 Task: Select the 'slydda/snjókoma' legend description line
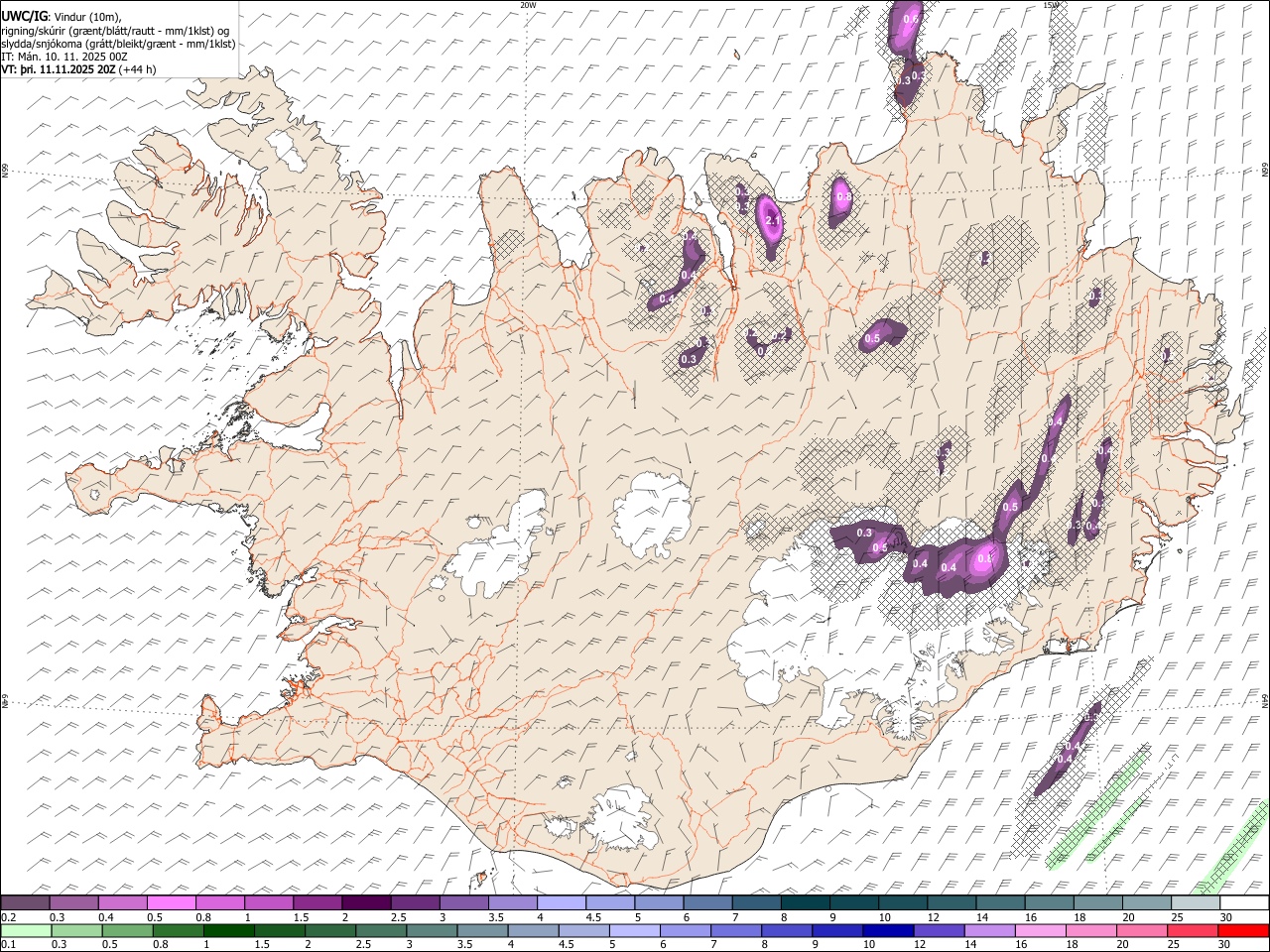118,44
